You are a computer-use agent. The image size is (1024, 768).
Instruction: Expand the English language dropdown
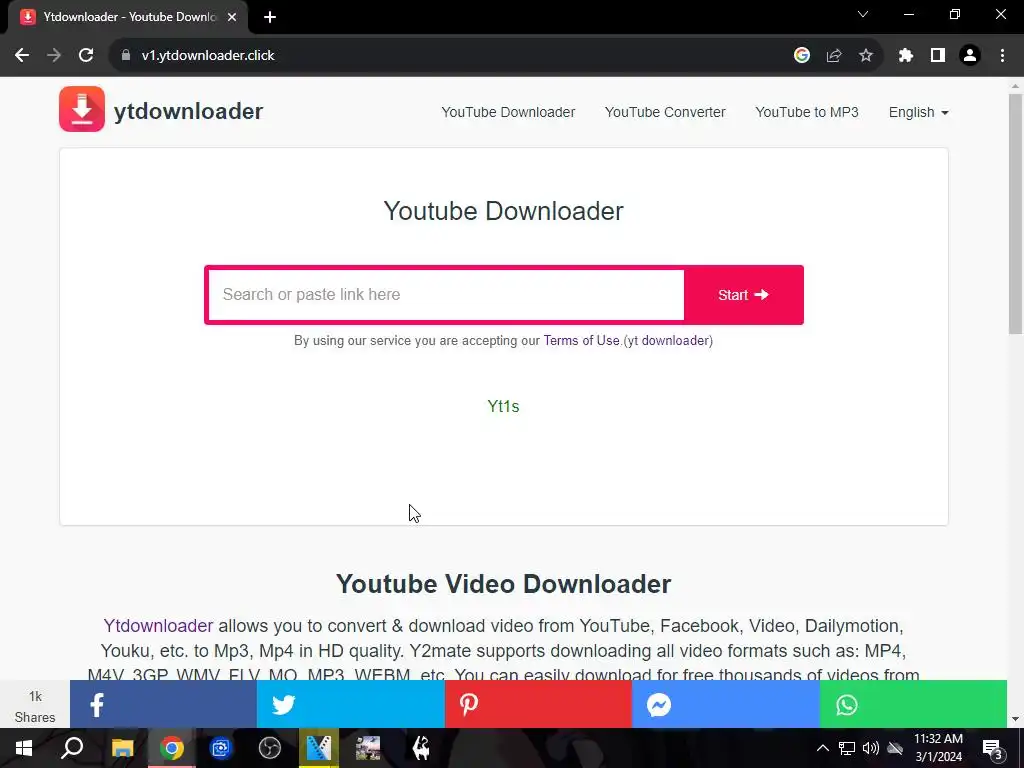tap(918, 112)
